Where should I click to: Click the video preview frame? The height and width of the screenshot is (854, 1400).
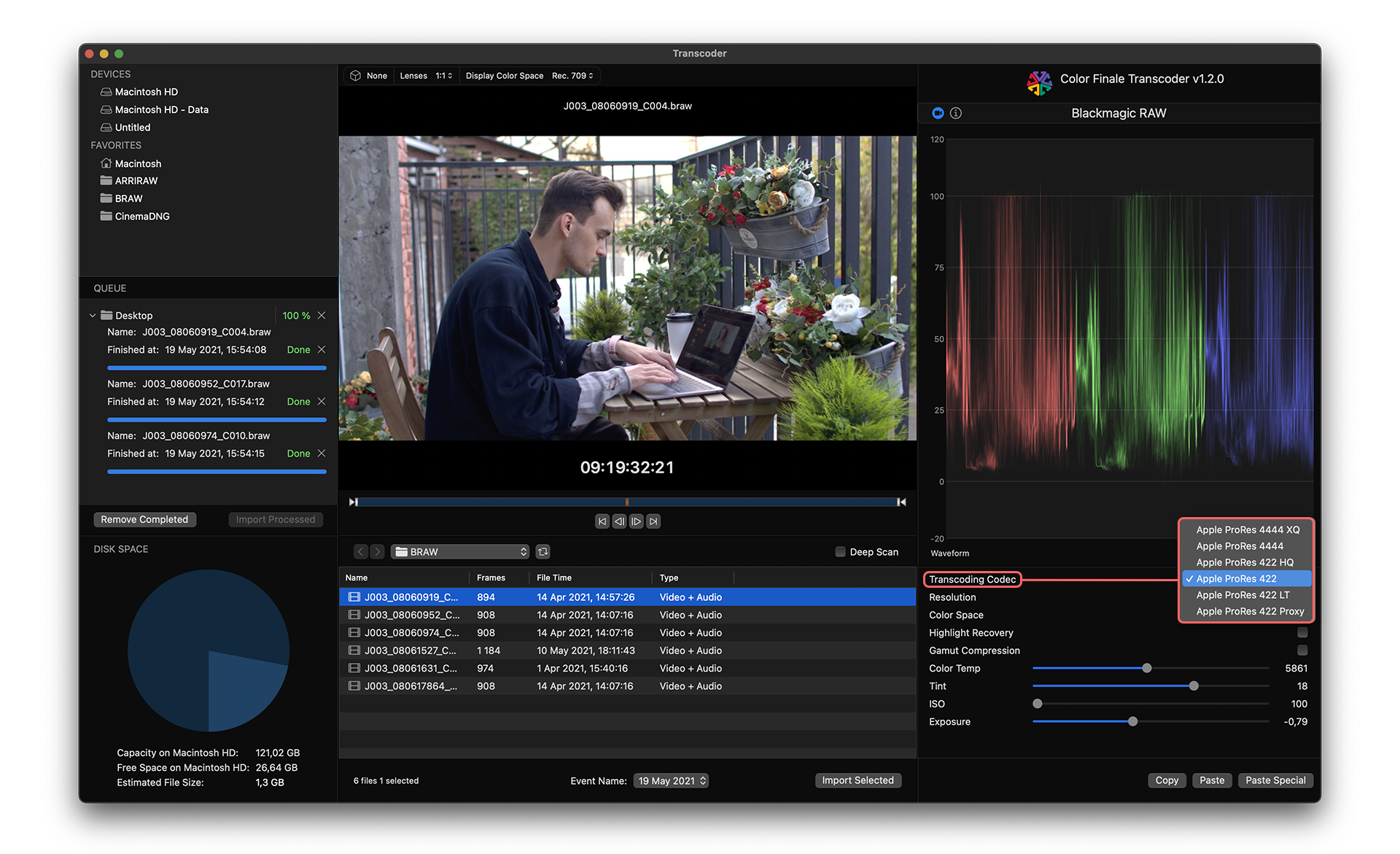(x=627, y=288)
